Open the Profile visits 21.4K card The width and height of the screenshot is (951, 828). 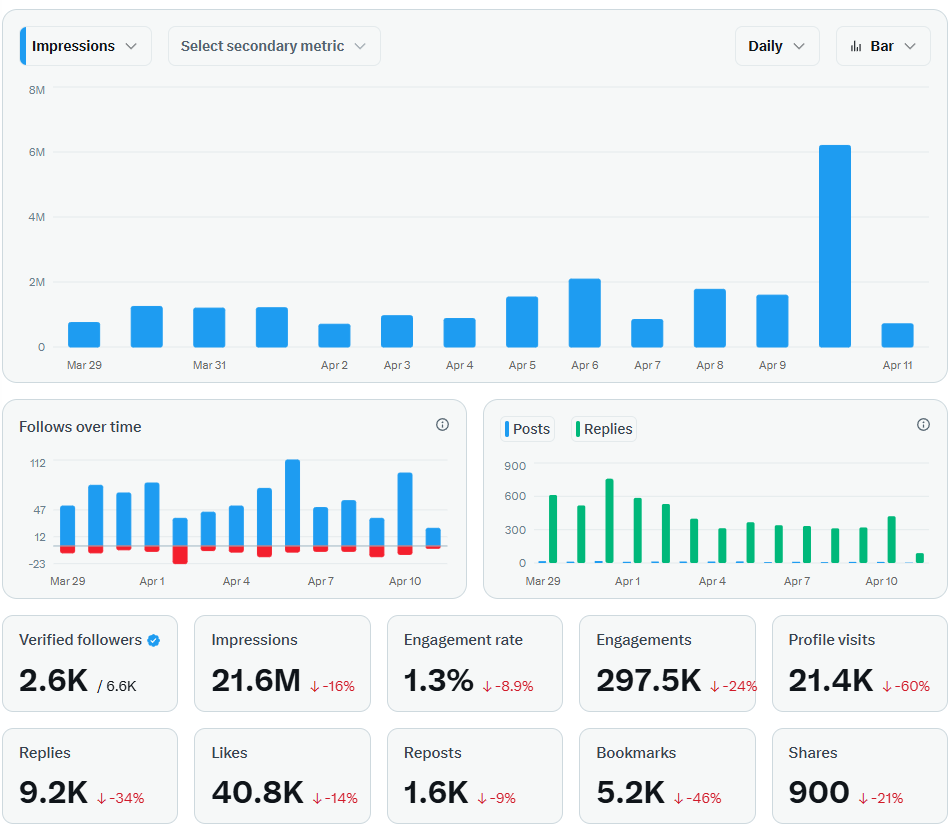click(859, 663)
